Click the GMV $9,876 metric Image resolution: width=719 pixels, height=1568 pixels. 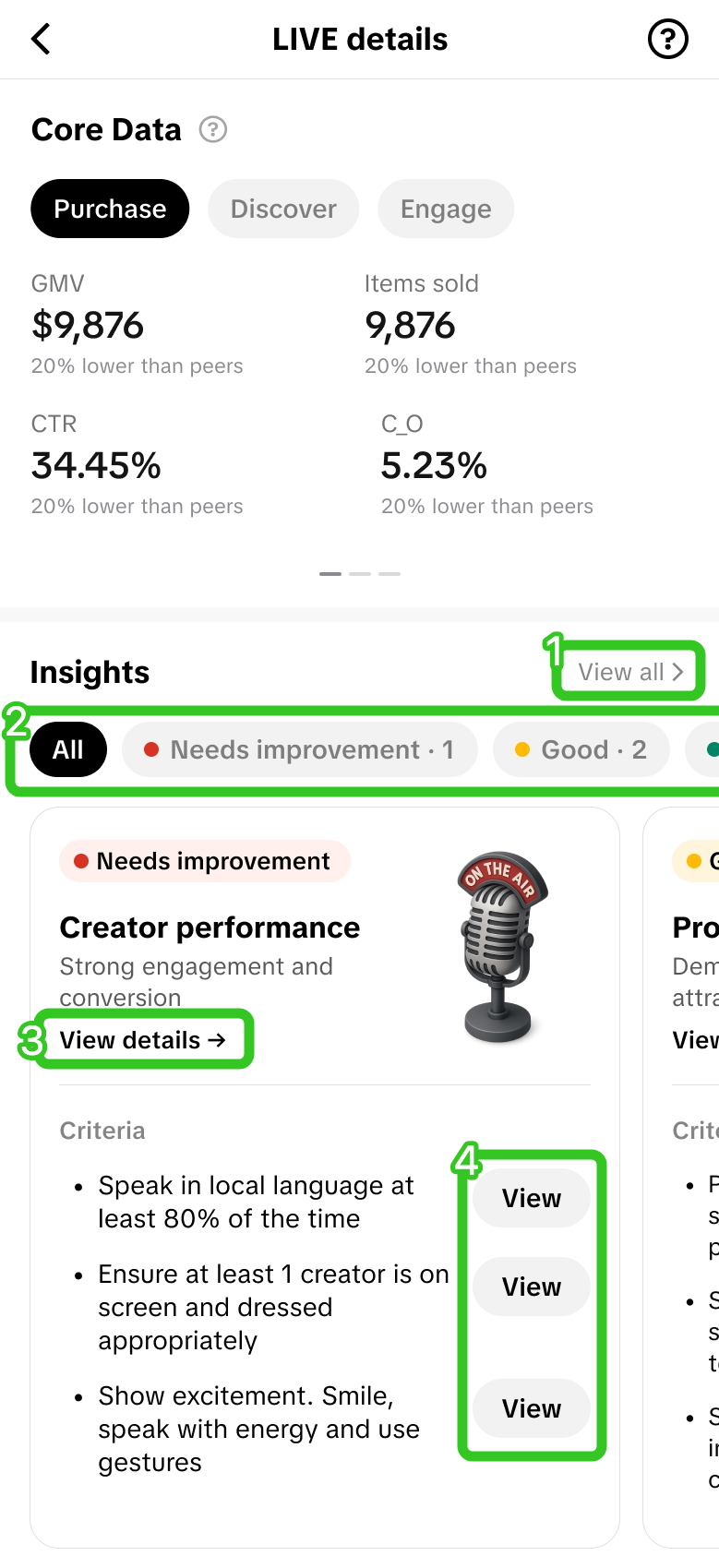[88, 326]
